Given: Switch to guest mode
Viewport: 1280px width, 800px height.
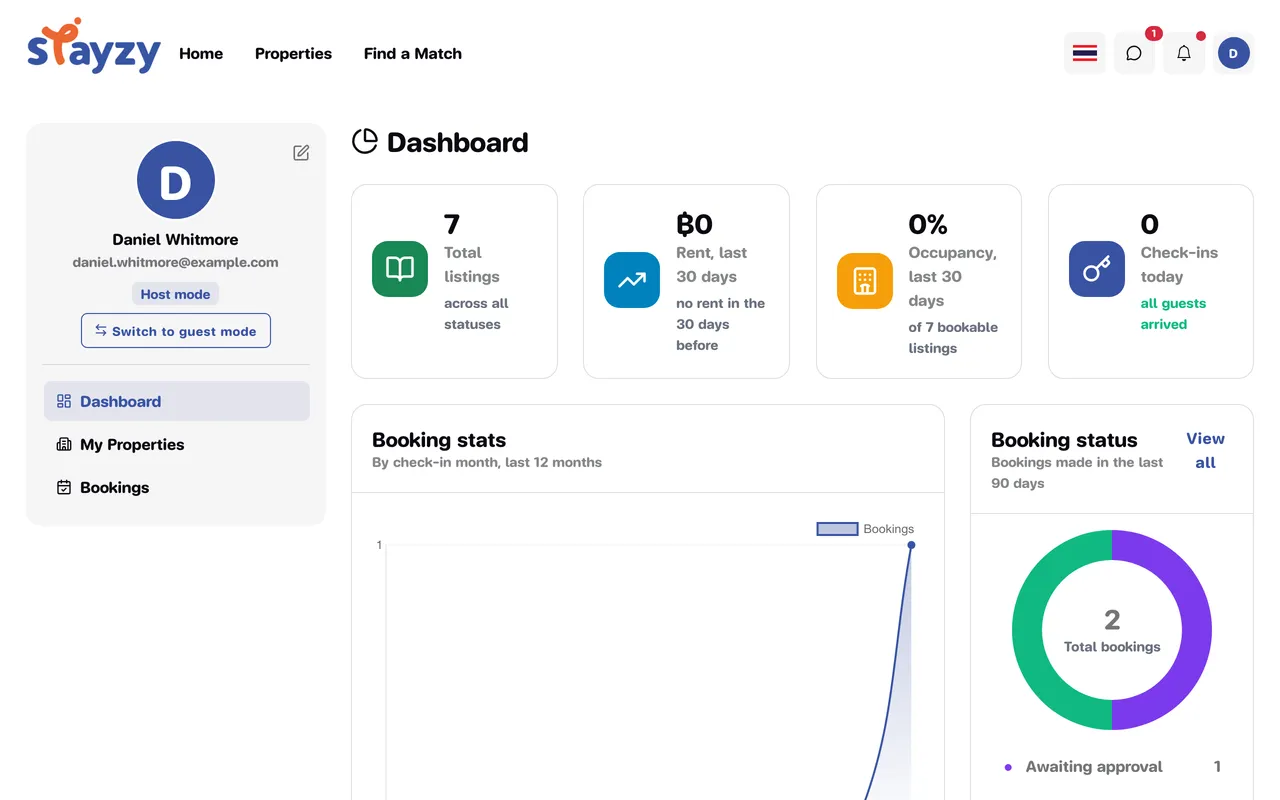Looking at the screenshot, I should point(176,331).
